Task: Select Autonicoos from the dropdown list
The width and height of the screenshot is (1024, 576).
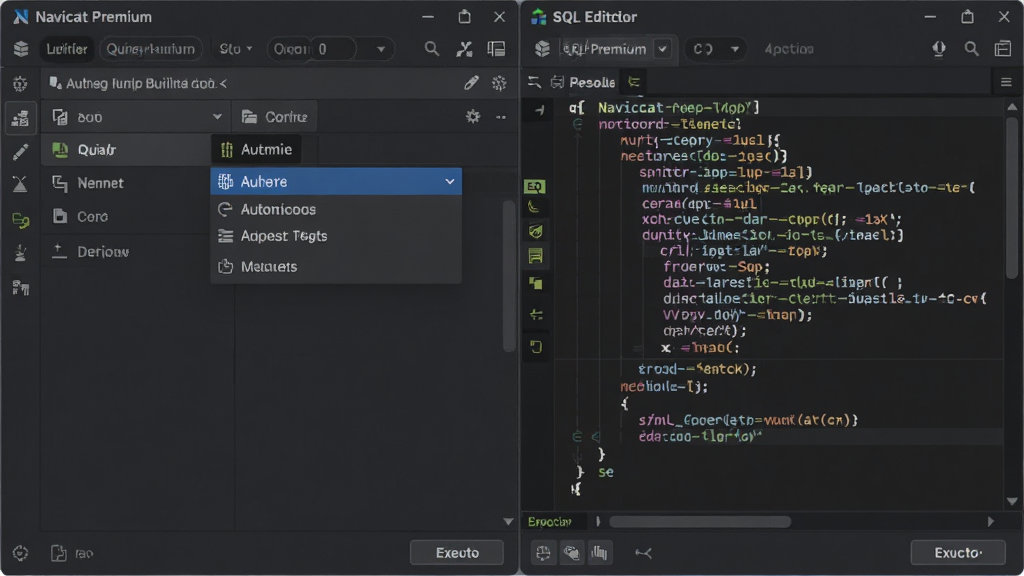Action: tap(336, 209)
